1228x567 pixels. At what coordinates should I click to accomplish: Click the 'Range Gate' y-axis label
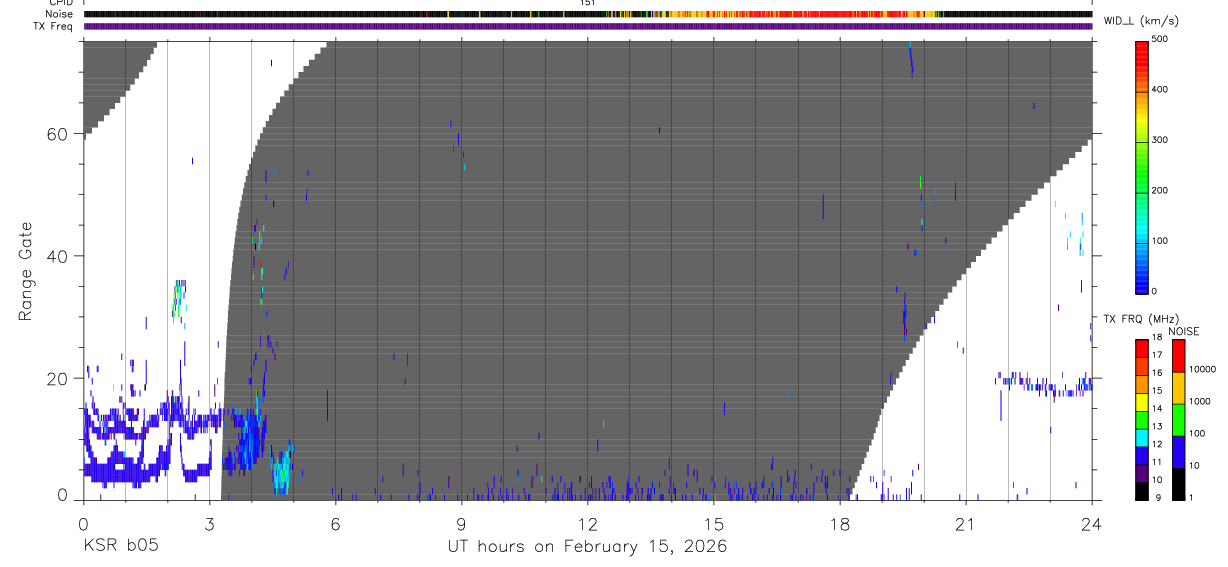click(24, 271)
